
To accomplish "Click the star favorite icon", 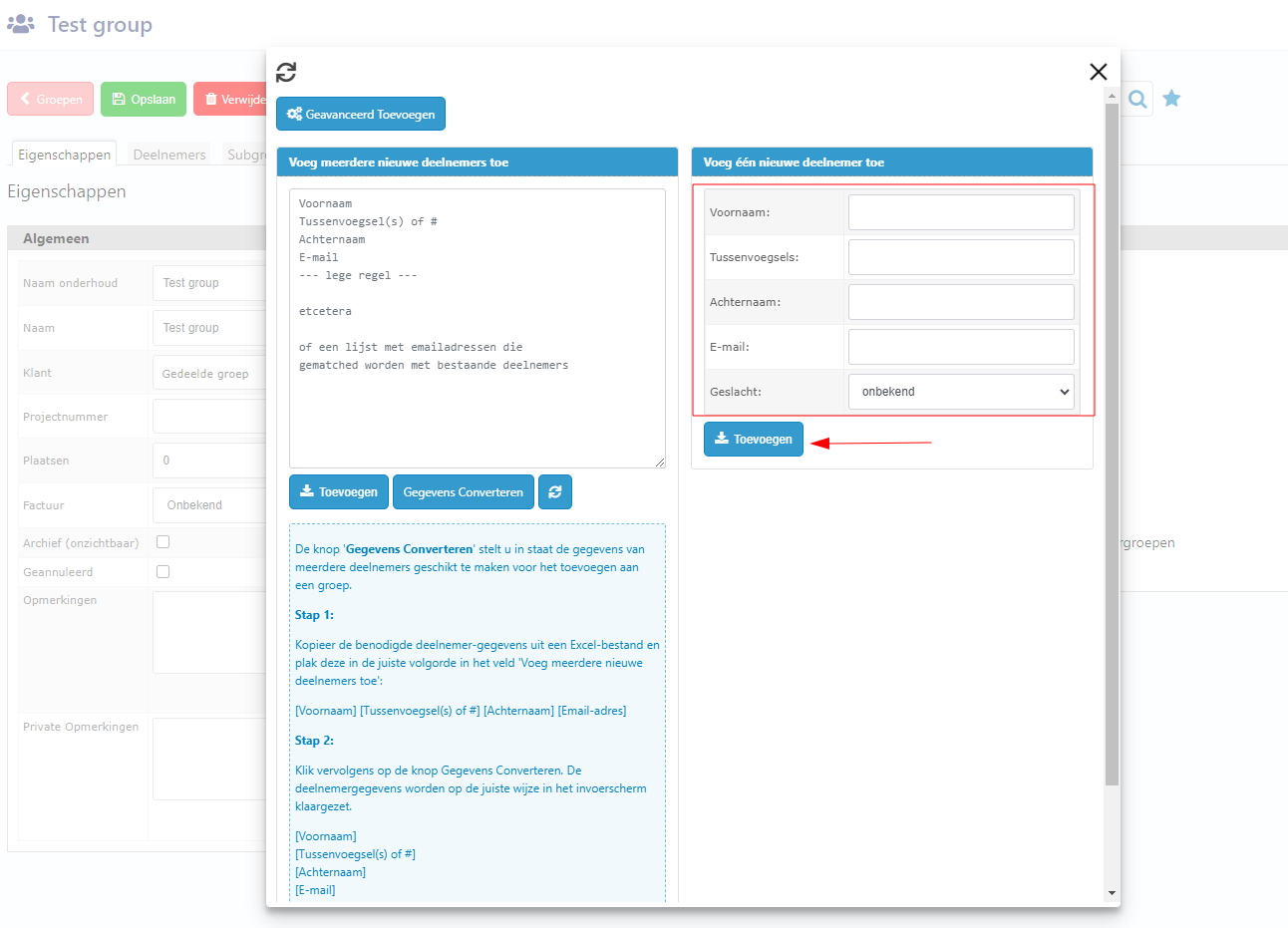I will [x=1171, y=99].
